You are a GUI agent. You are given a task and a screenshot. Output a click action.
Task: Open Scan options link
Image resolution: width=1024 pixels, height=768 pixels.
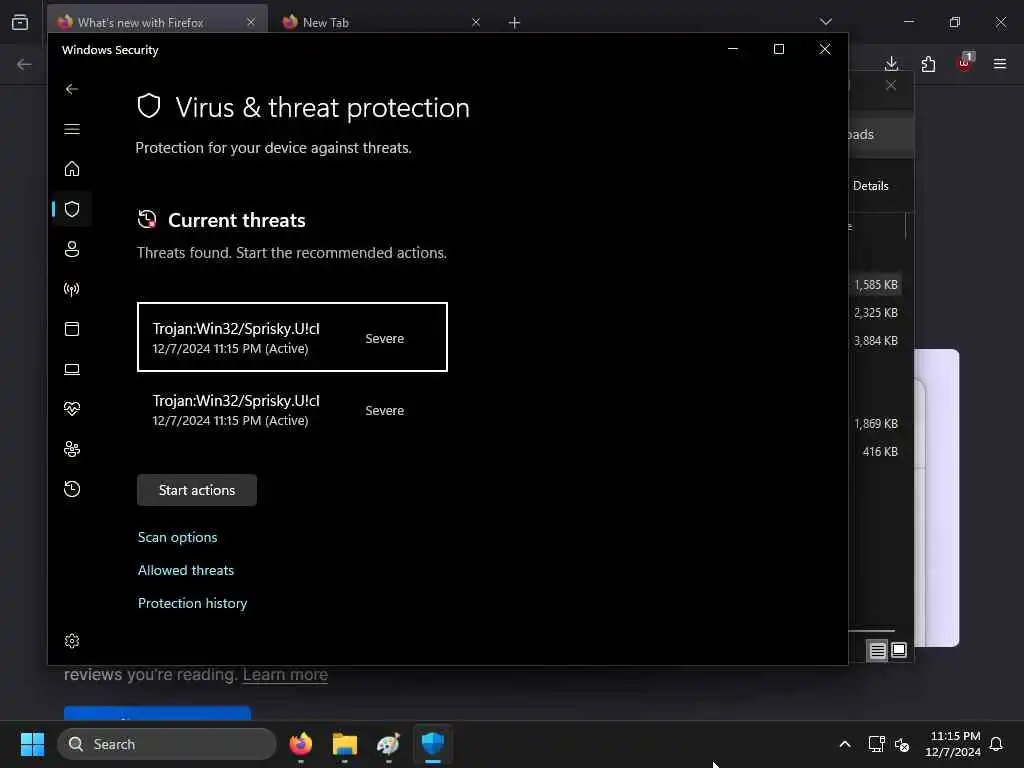pos(178,537)
